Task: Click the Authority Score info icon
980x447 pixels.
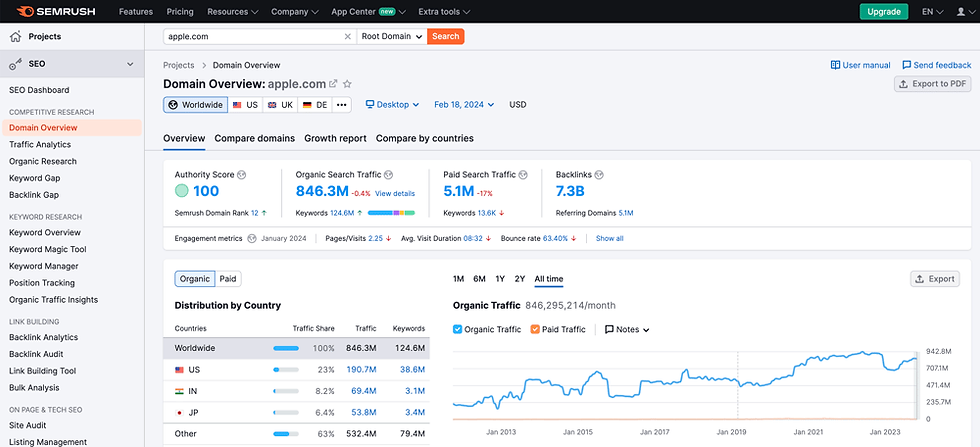Action: pyautogui.click(x=242, y=175)
